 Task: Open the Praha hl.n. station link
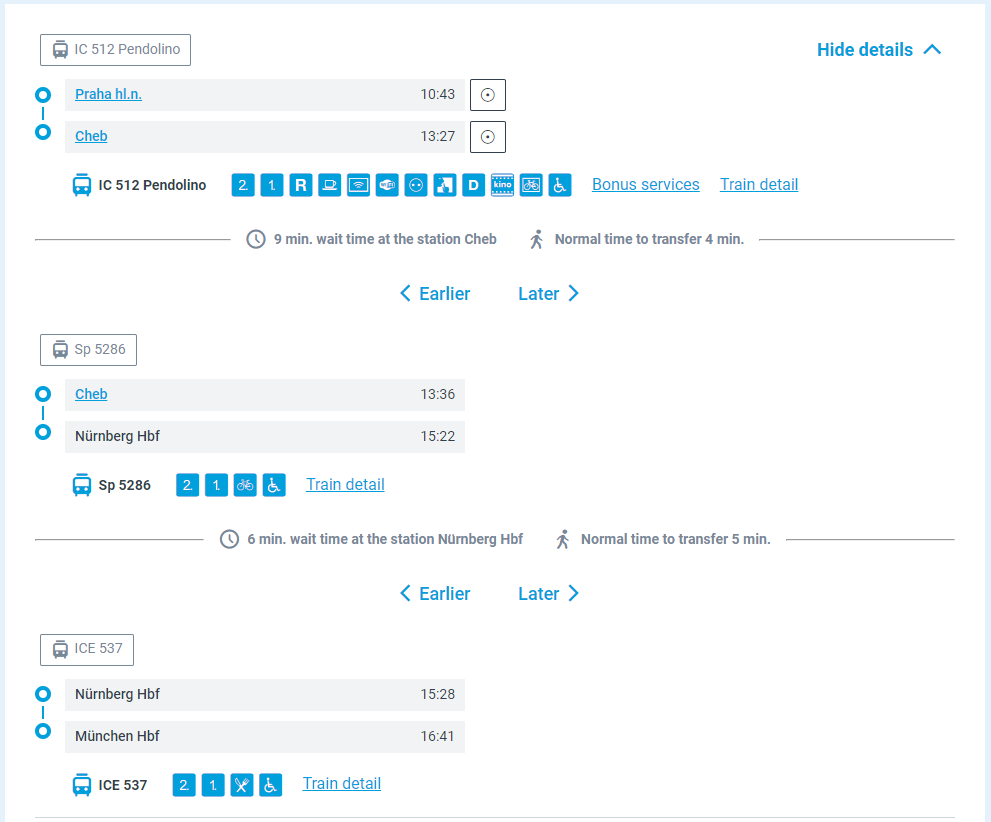[x=108, y=94]
